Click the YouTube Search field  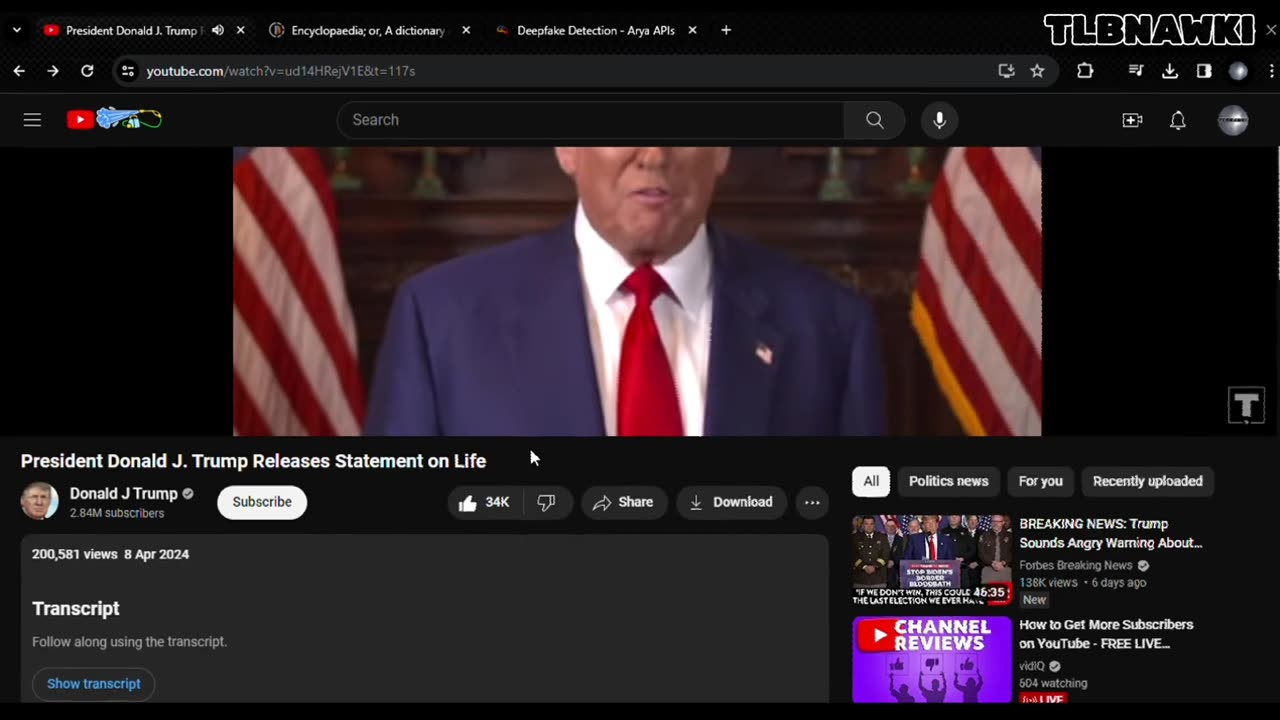point(591,120)
